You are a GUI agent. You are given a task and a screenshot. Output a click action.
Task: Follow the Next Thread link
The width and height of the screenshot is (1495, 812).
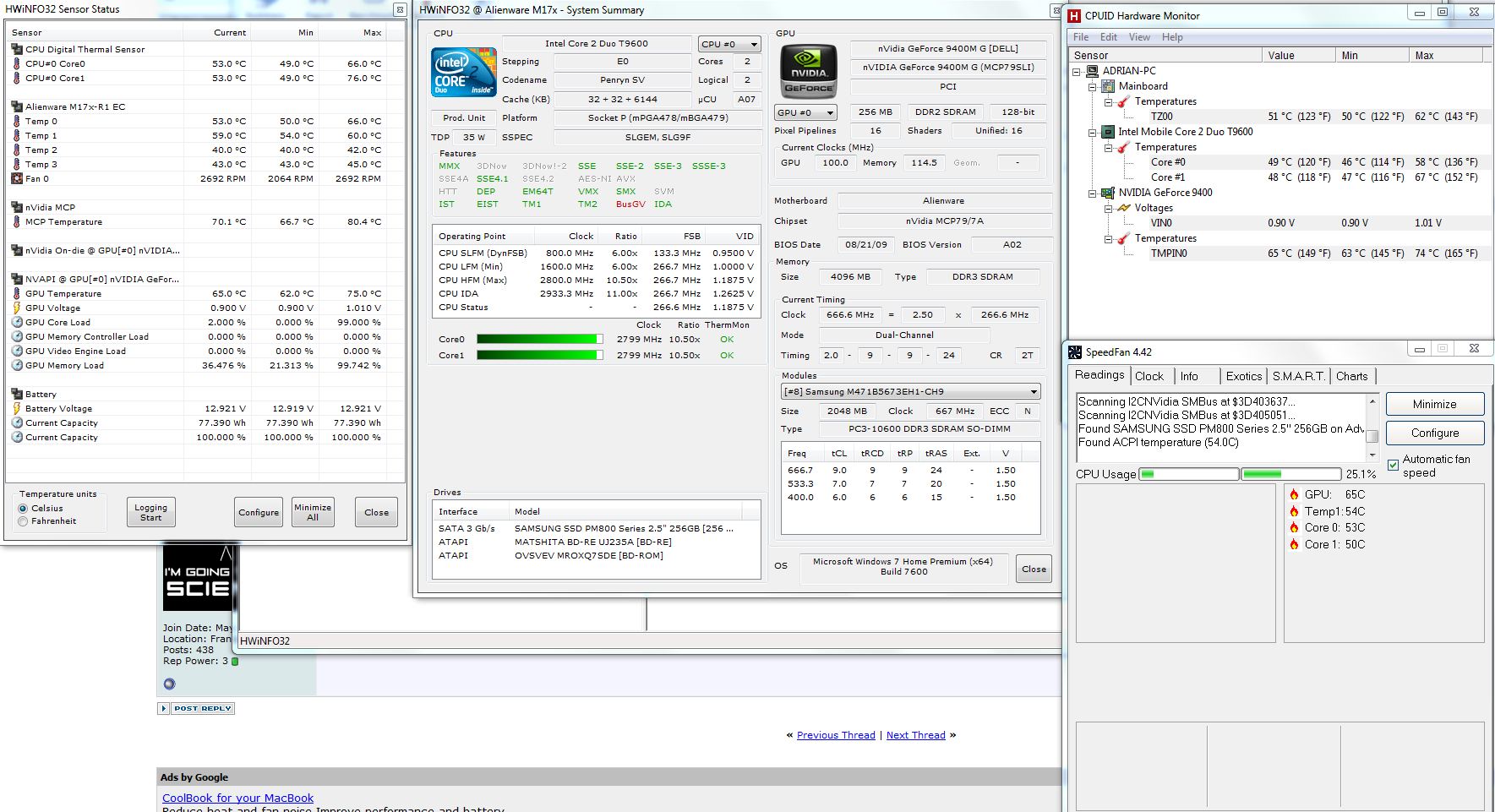(916, 735)
